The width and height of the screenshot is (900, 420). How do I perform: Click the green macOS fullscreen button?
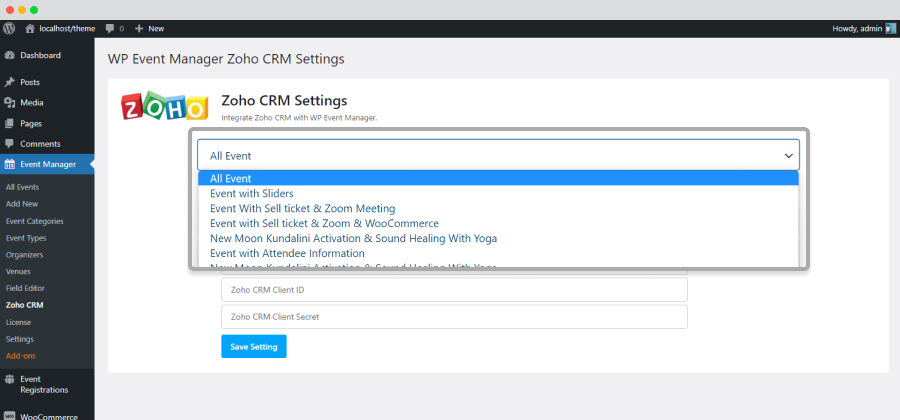[34, 10]
